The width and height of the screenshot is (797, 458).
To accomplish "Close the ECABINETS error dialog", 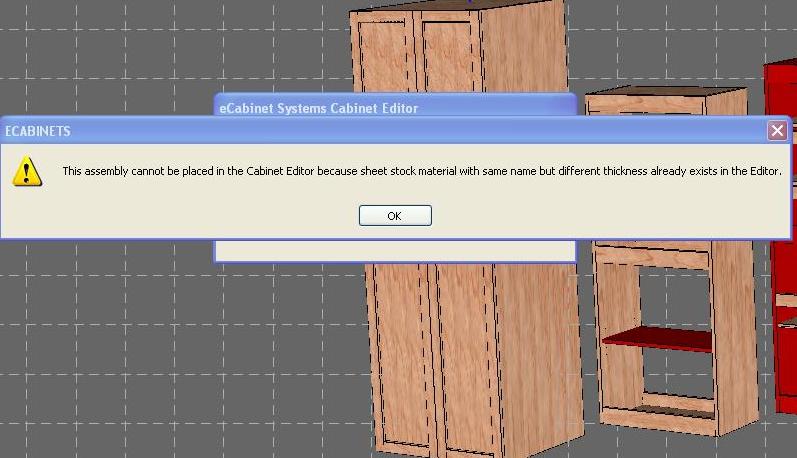I will tap(777, 131).
